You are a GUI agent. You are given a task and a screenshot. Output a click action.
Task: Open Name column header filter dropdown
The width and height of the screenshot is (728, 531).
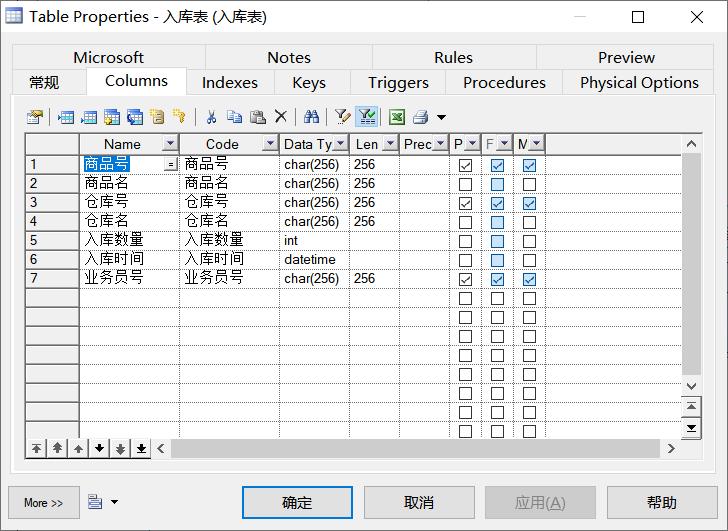pyautogui.click(x=170, y=144)
